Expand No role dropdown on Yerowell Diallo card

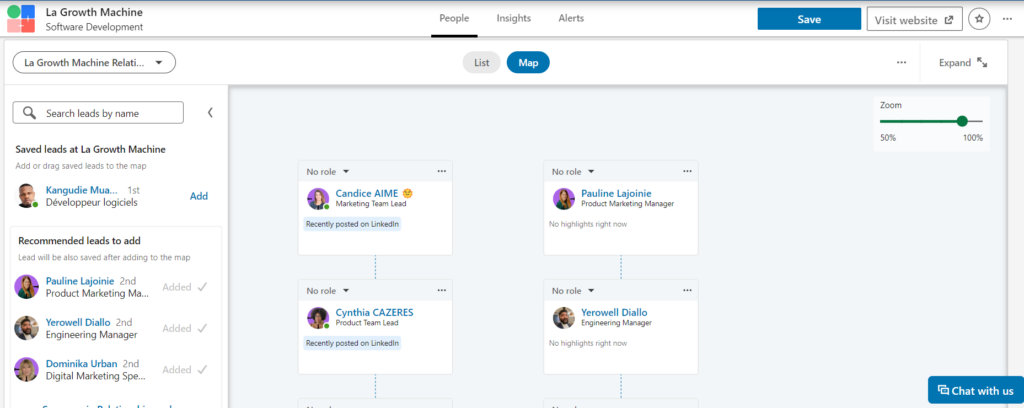pyautogui.click(x=572, y=290)
